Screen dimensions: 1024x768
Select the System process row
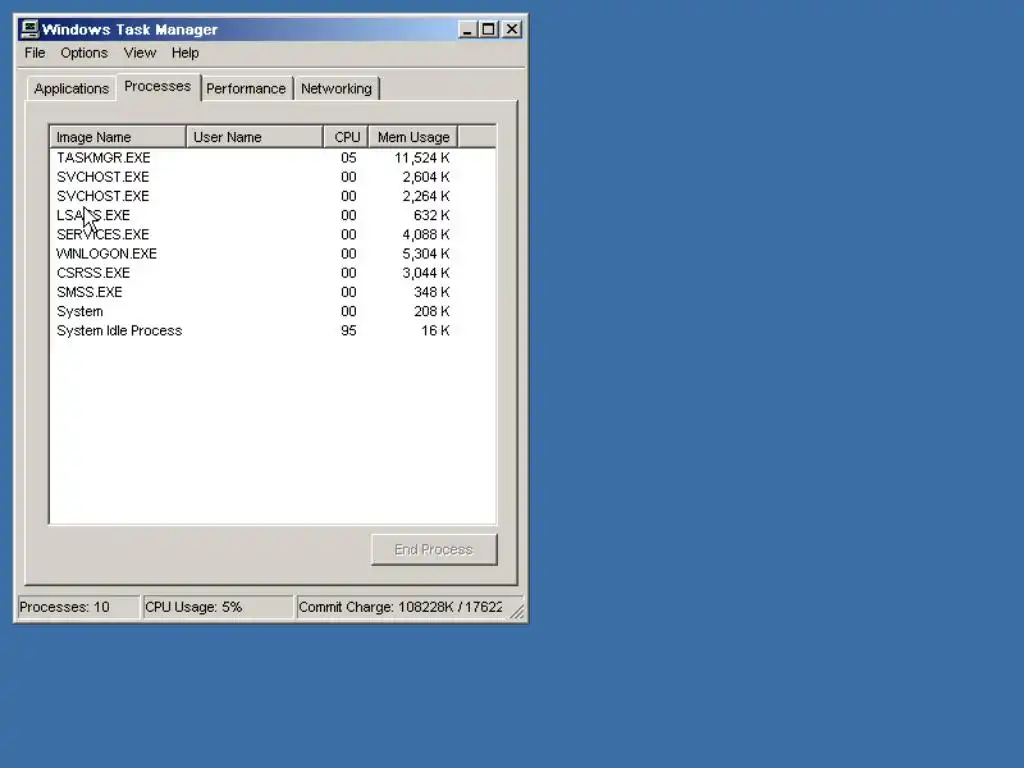click(x=272, y=312)
